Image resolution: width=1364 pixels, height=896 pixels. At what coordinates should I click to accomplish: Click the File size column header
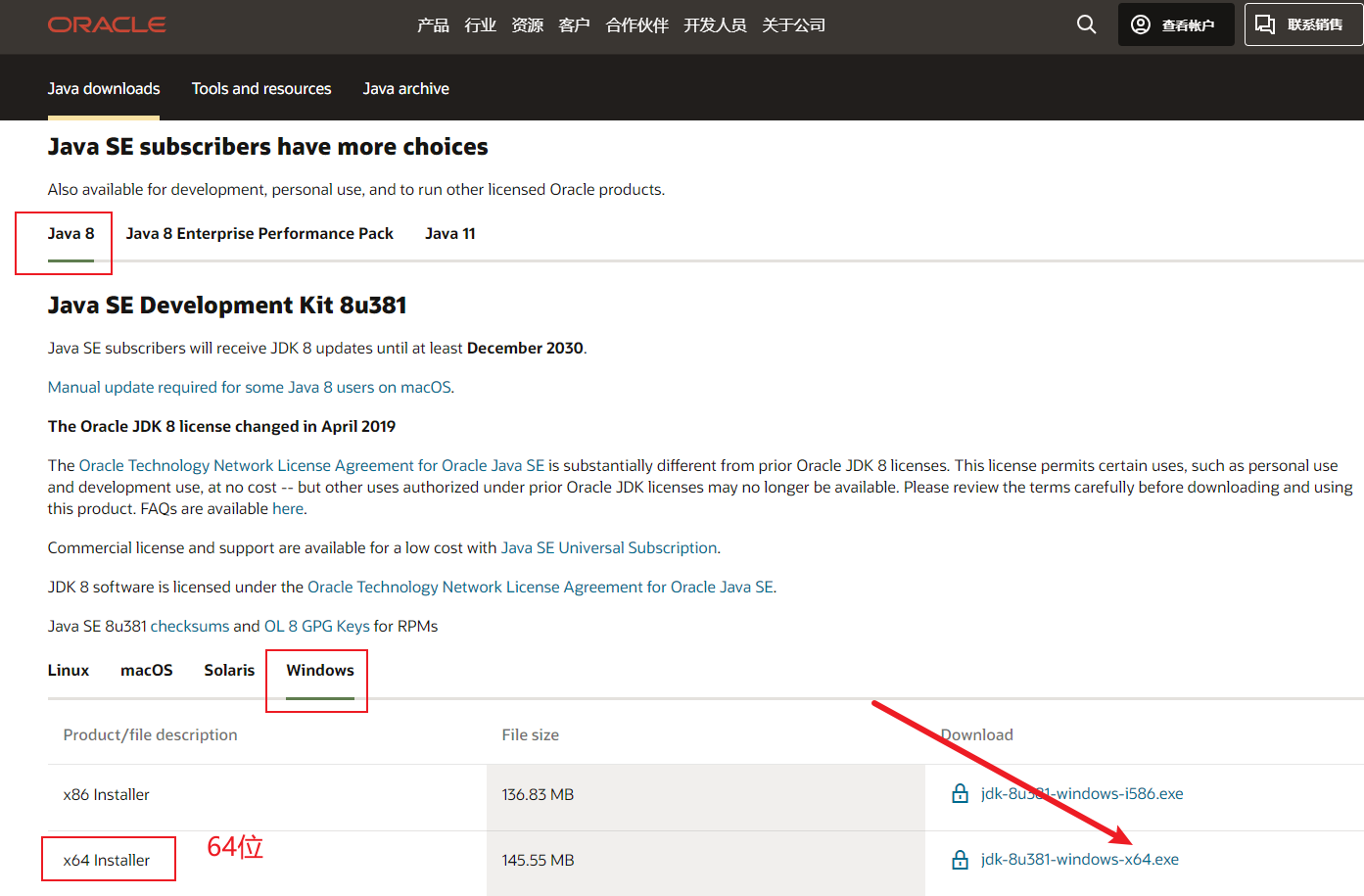click(x=531, y=734)
